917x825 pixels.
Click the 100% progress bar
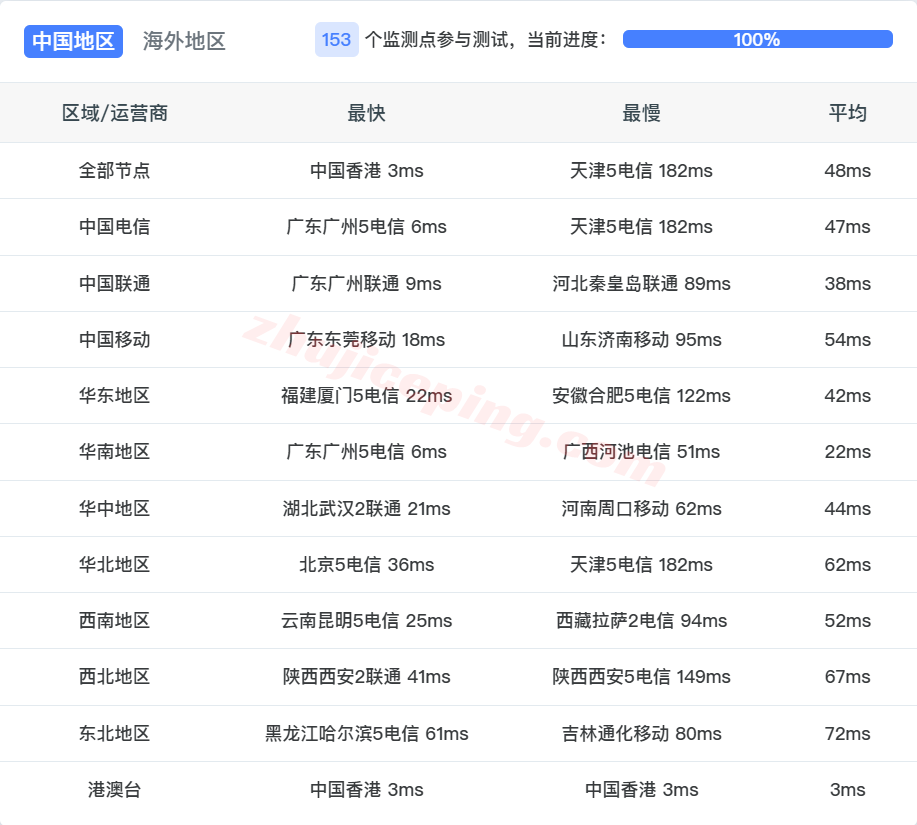(x=757, y=39)
